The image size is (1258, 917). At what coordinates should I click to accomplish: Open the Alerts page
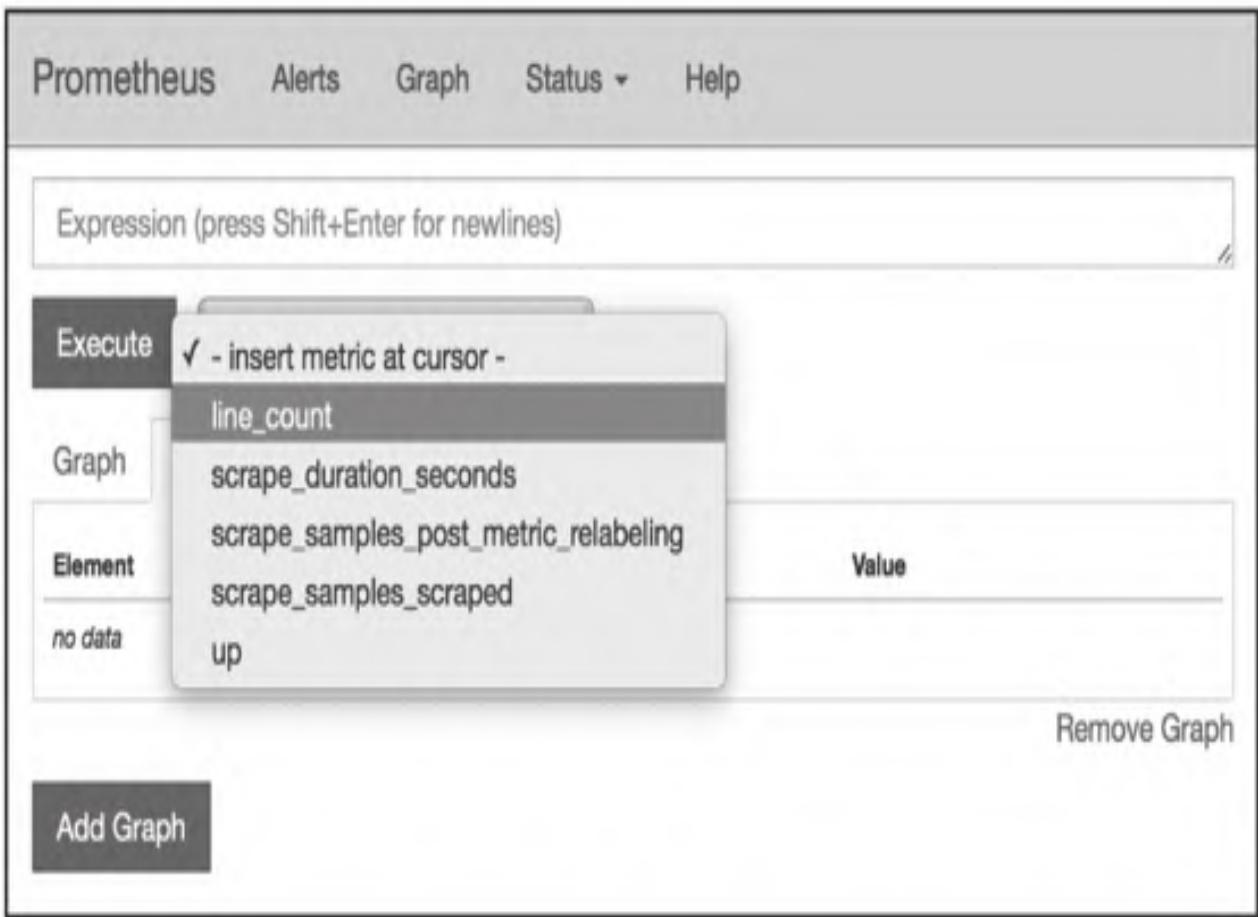point(305,79)
